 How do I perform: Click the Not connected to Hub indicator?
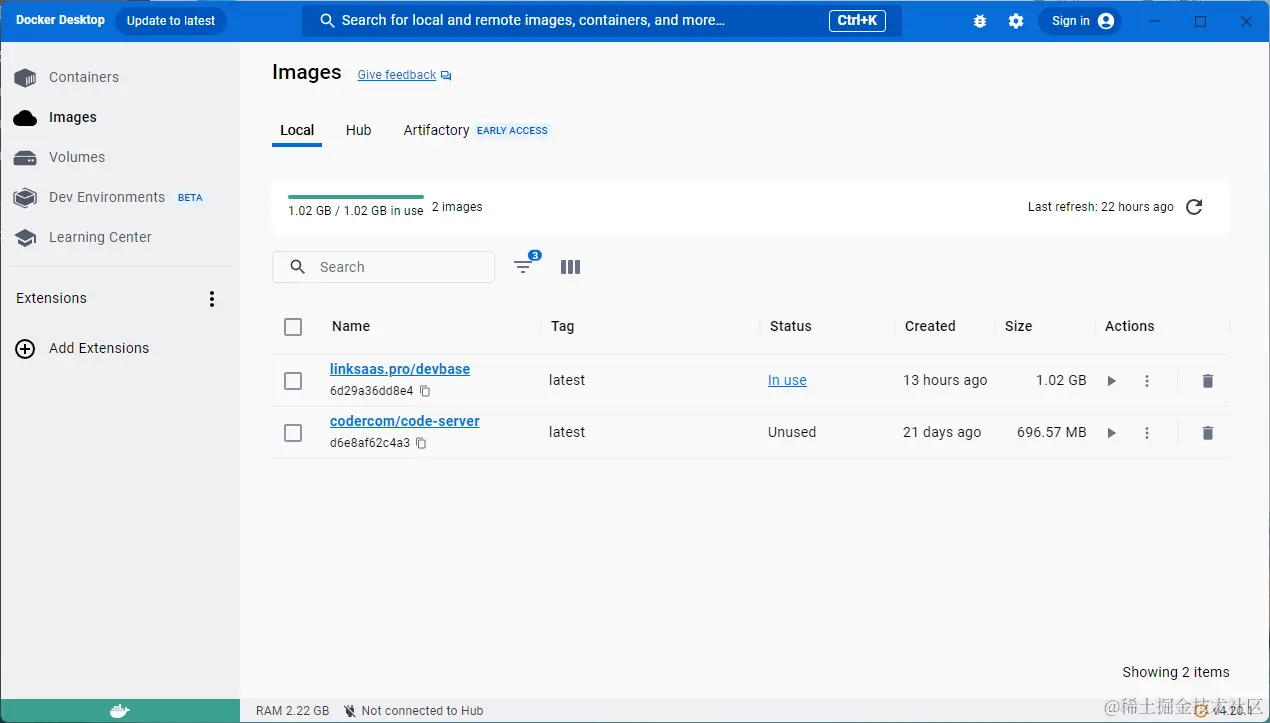pyautogui.click(x=413, y=711)
